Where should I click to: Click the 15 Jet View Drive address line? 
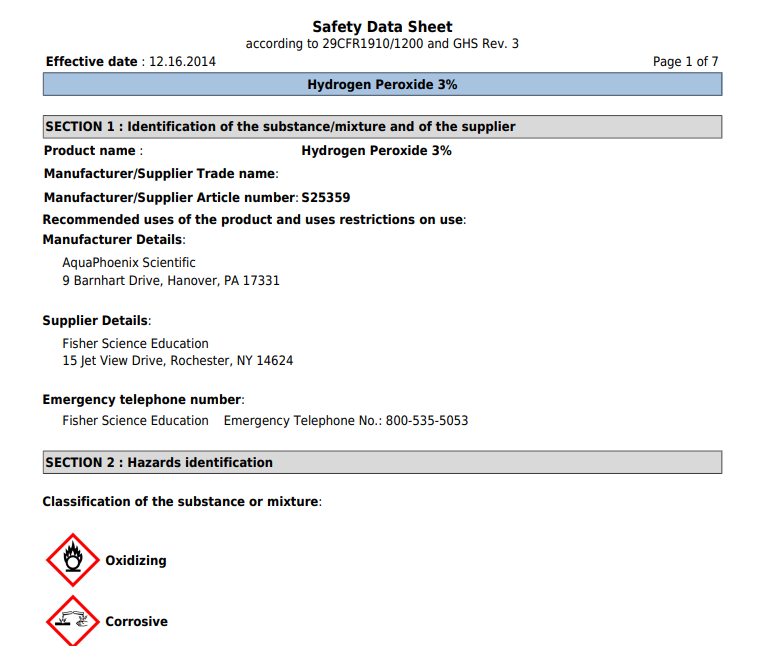(178, 361)
